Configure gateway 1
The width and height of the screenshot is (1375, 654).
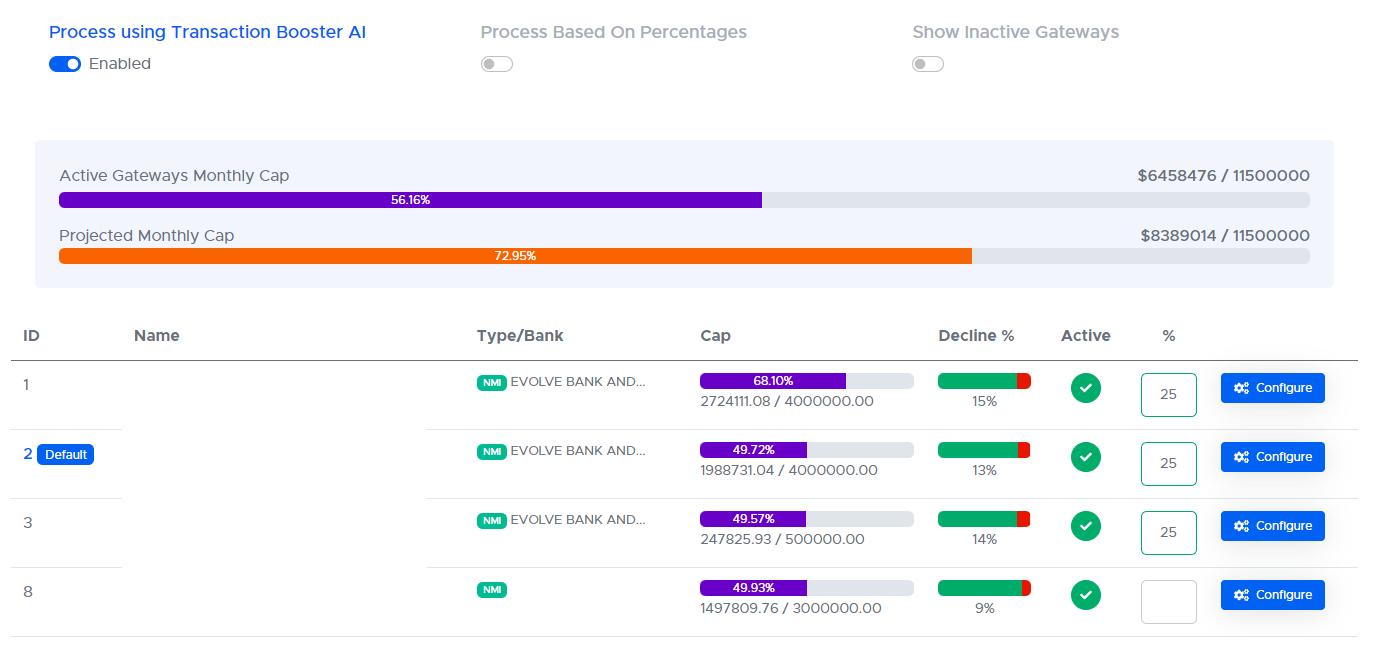click(x=1272, y=388)
